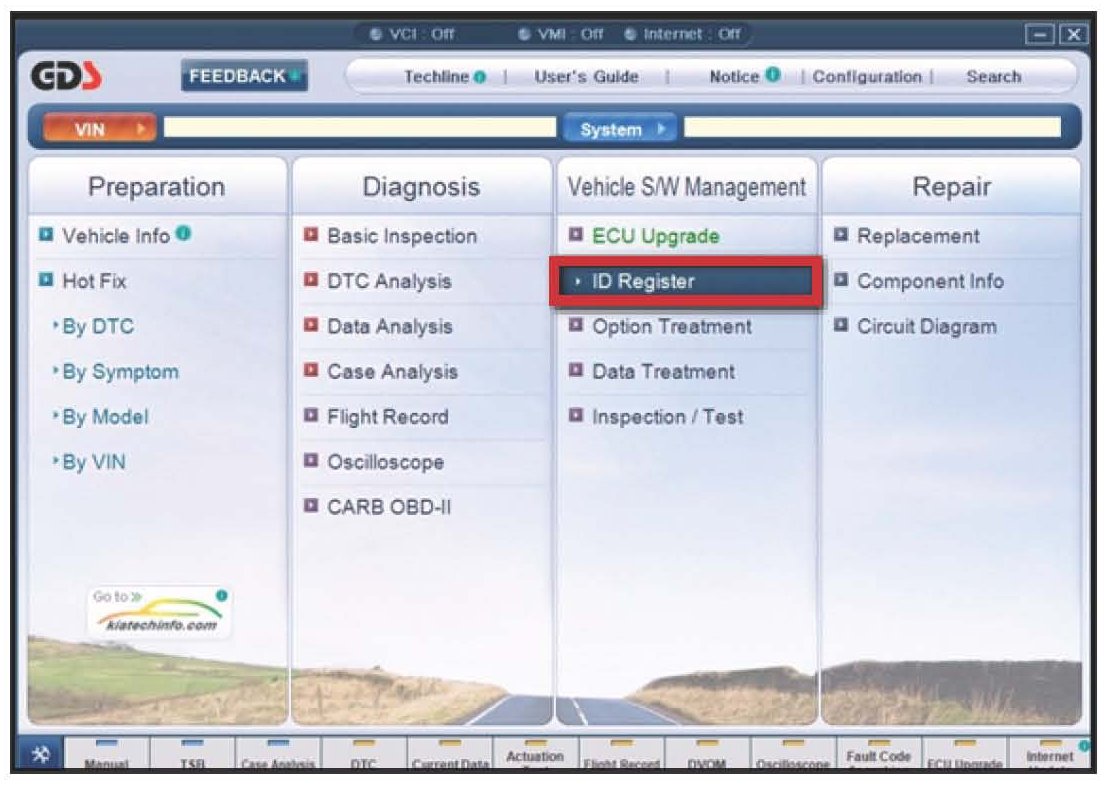This screenshot has width=1113, height=789.
Task: Expand the orange VIN selector button
Action: 99,129
